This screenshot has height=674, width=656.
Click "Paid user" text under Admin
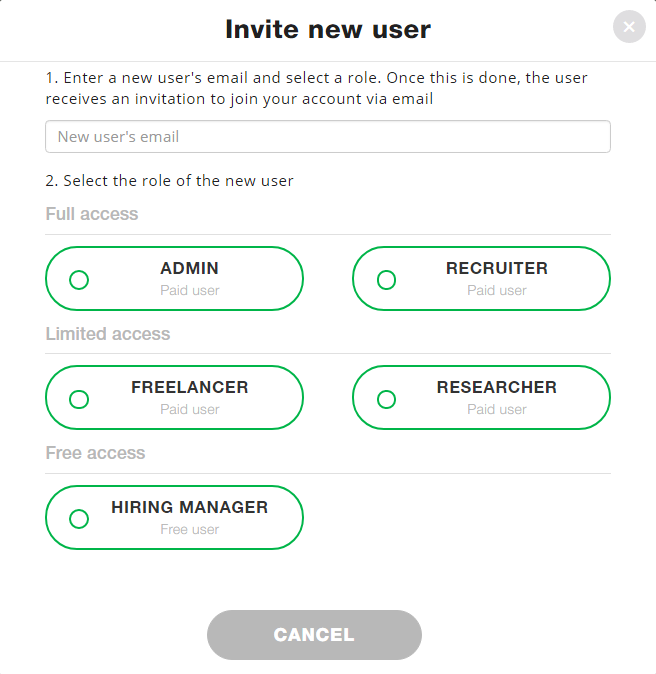tap(189, 291)
